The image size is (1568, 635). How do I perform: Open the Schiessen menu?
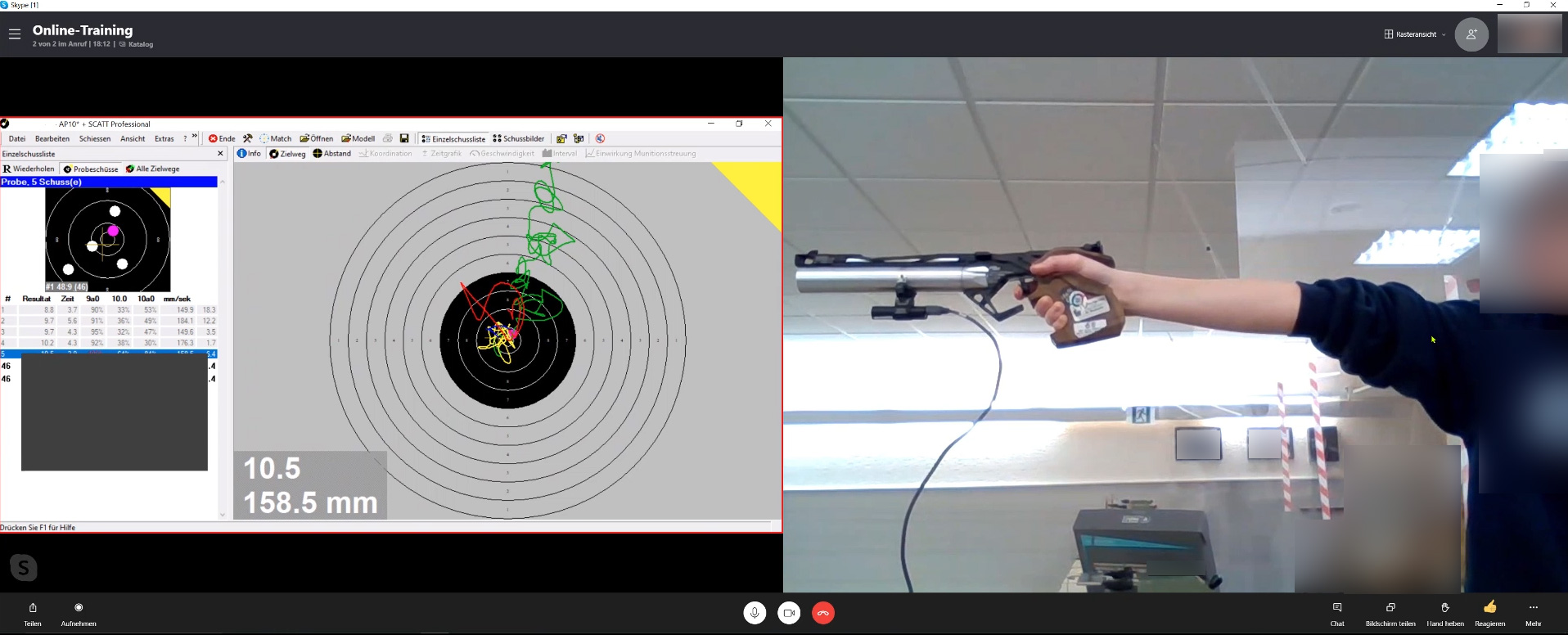95,138
